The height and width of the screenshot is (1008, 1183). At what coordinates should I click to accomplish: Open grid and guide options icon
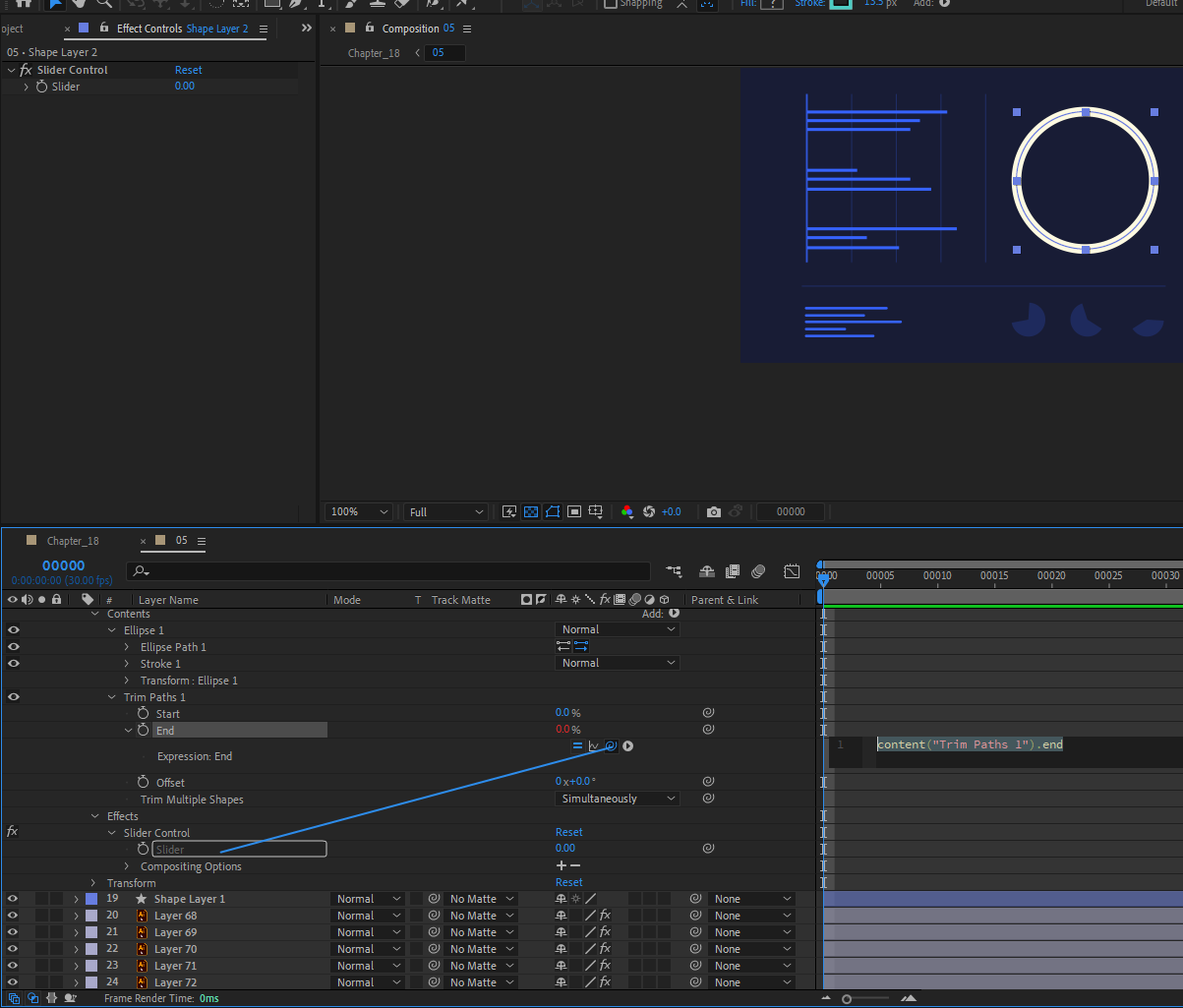click(x=597, y=511)
